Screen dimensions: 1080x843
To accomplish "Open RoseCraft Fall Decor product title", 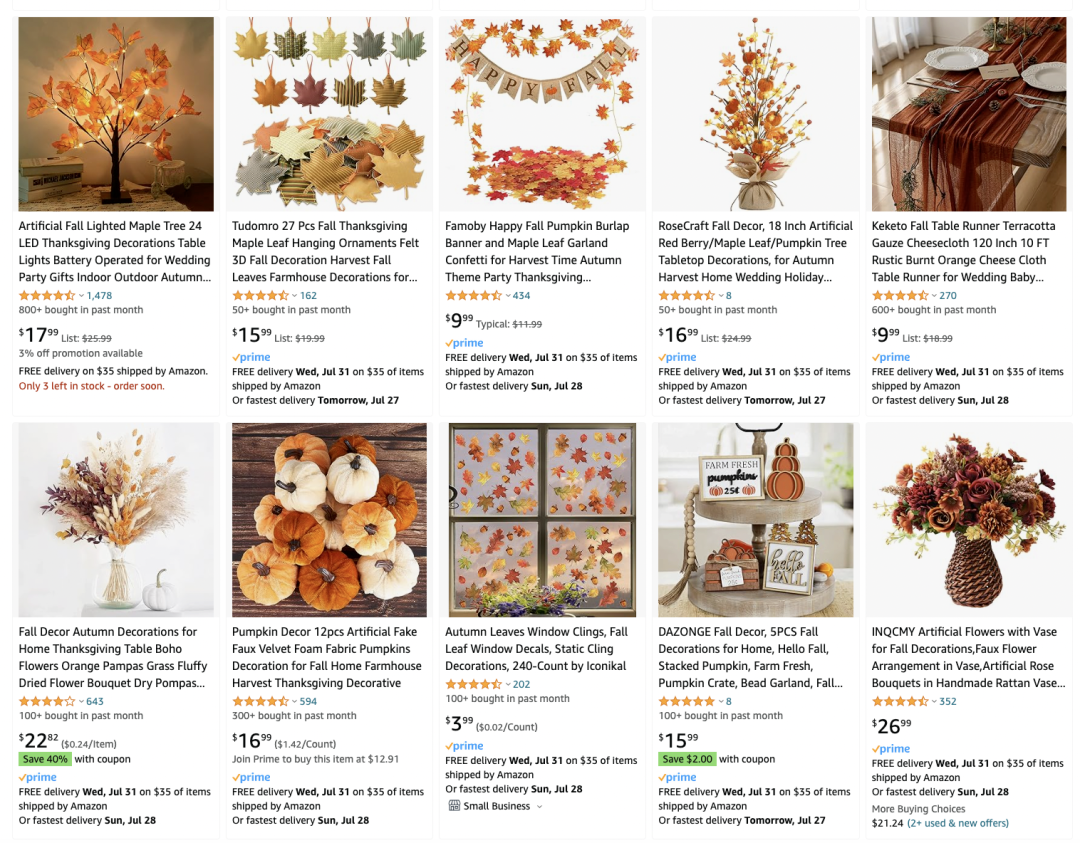I will [756, 251].
